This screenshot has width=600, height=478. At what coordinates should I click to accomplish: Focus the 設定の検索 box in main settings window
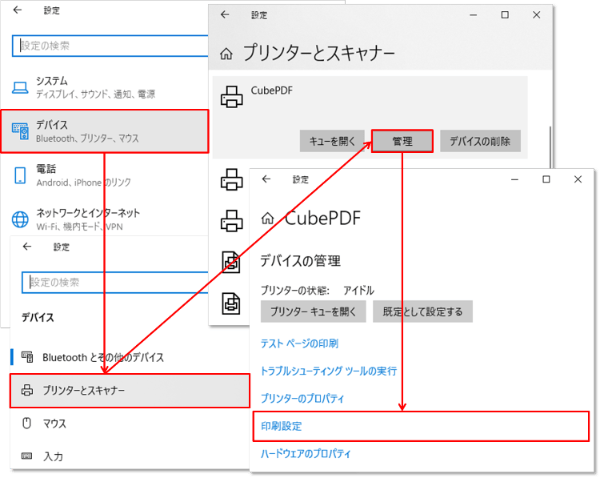pos(110,46)
